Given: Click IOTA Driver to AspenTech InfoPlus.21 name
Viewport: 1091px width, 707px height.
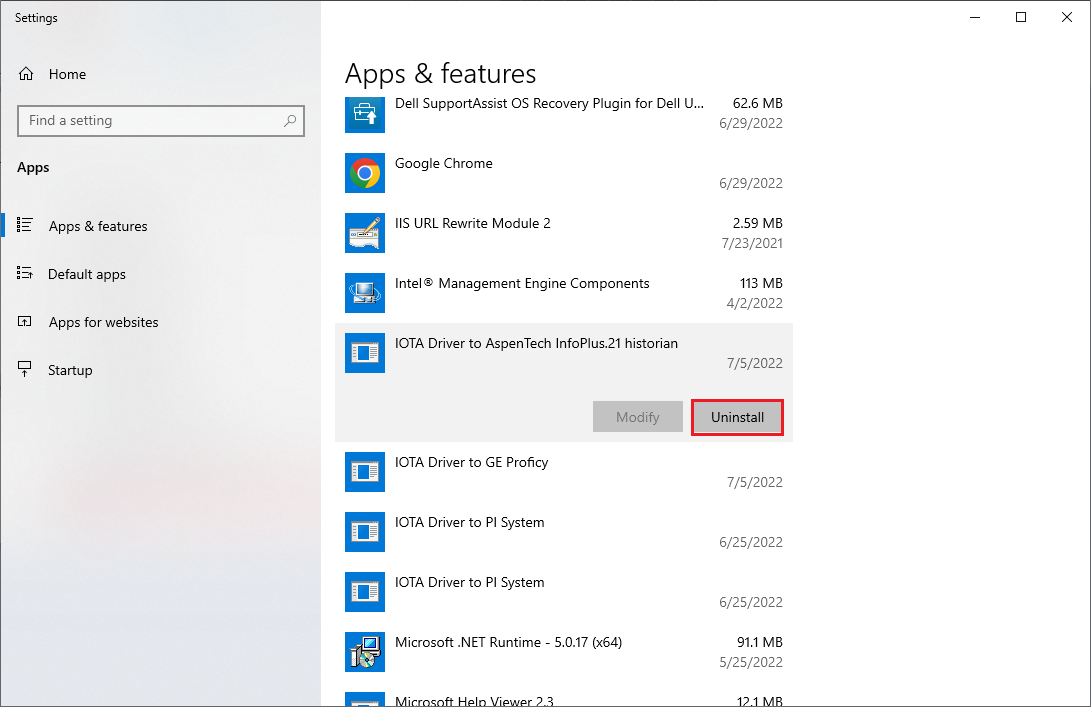Looking at the screenshot, I should (536, 343).
